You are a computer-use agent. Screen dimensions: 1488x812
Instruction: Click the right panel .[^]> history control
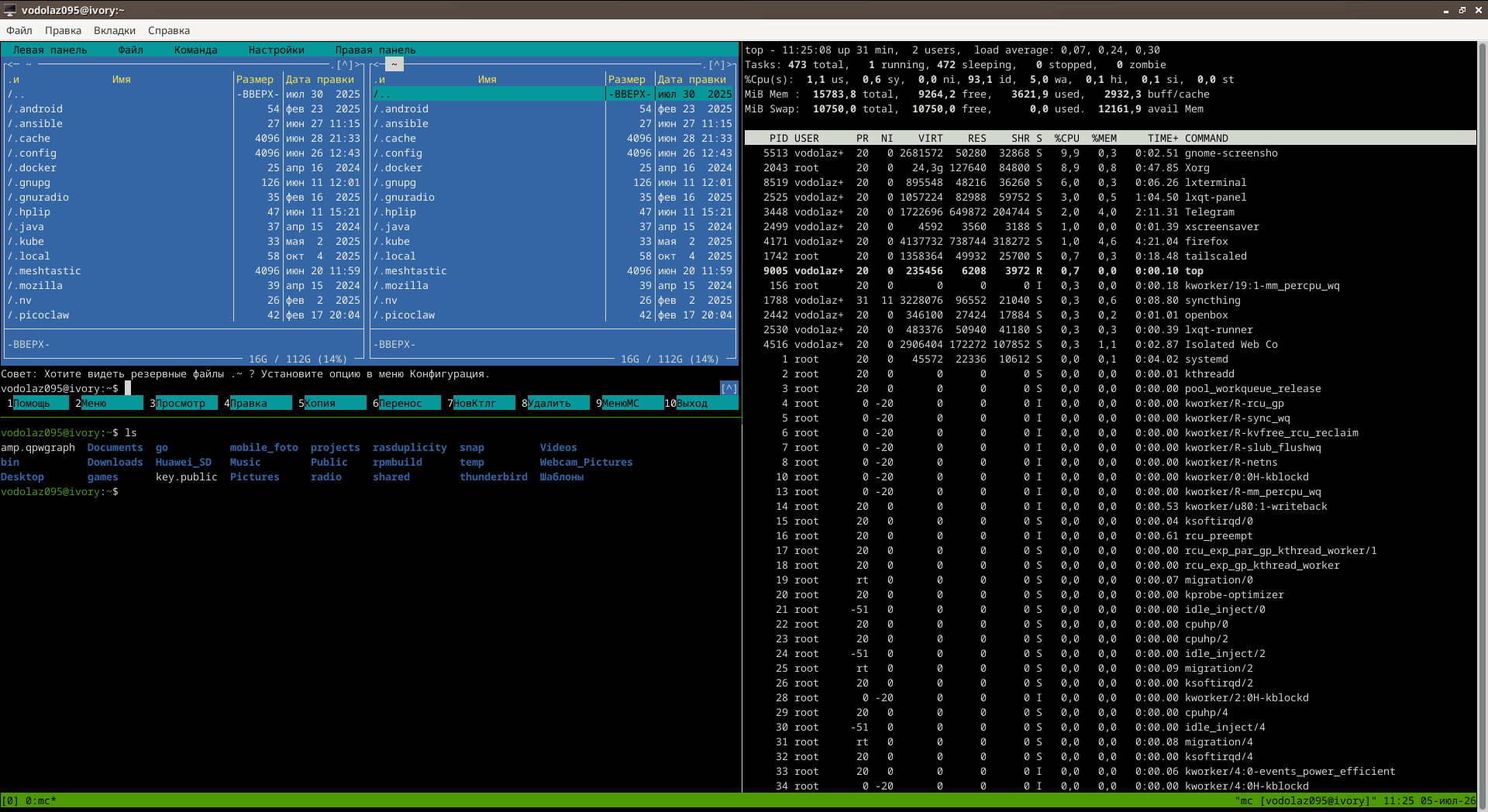(717, 65)
